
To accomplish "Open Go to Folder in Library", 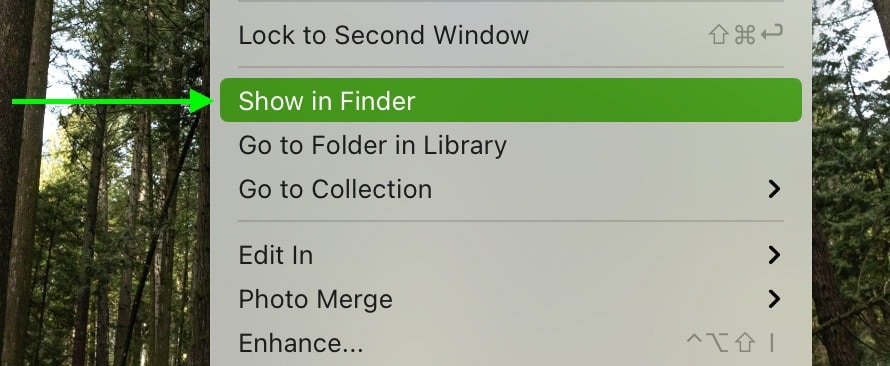I will pos(510,145).
